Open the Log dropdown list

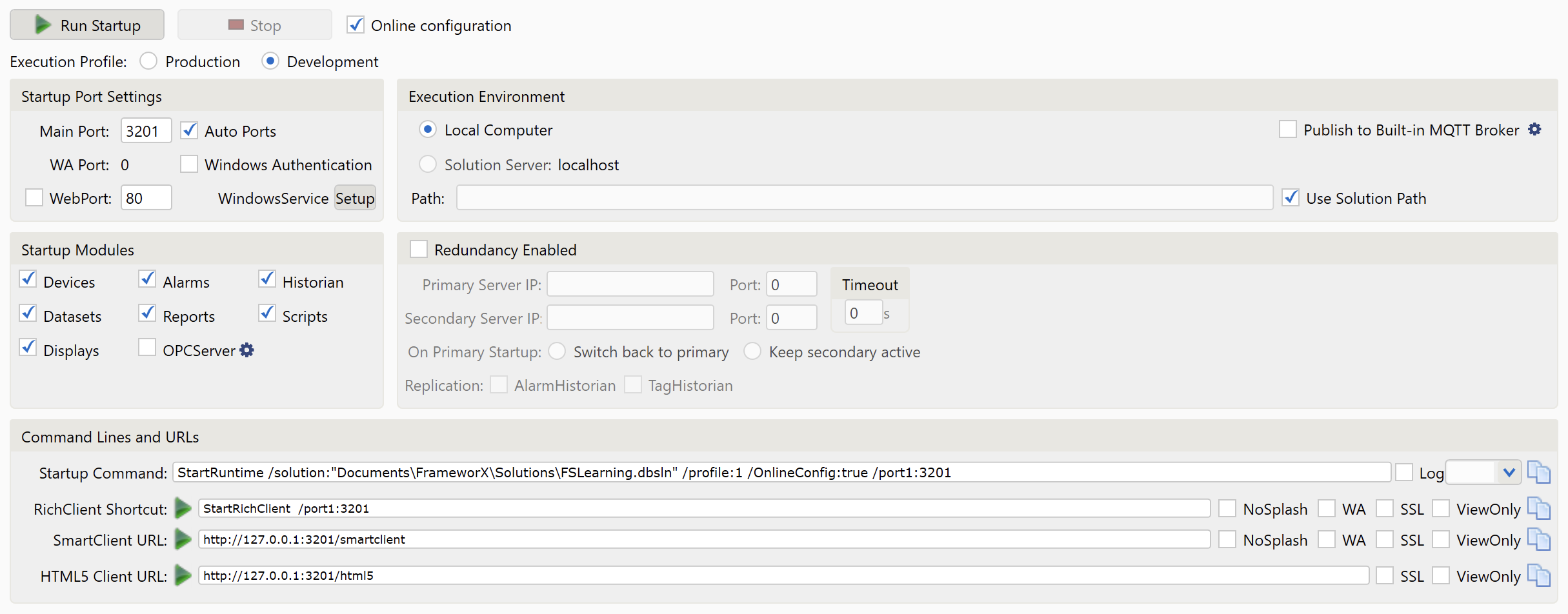click(1508, 473)
